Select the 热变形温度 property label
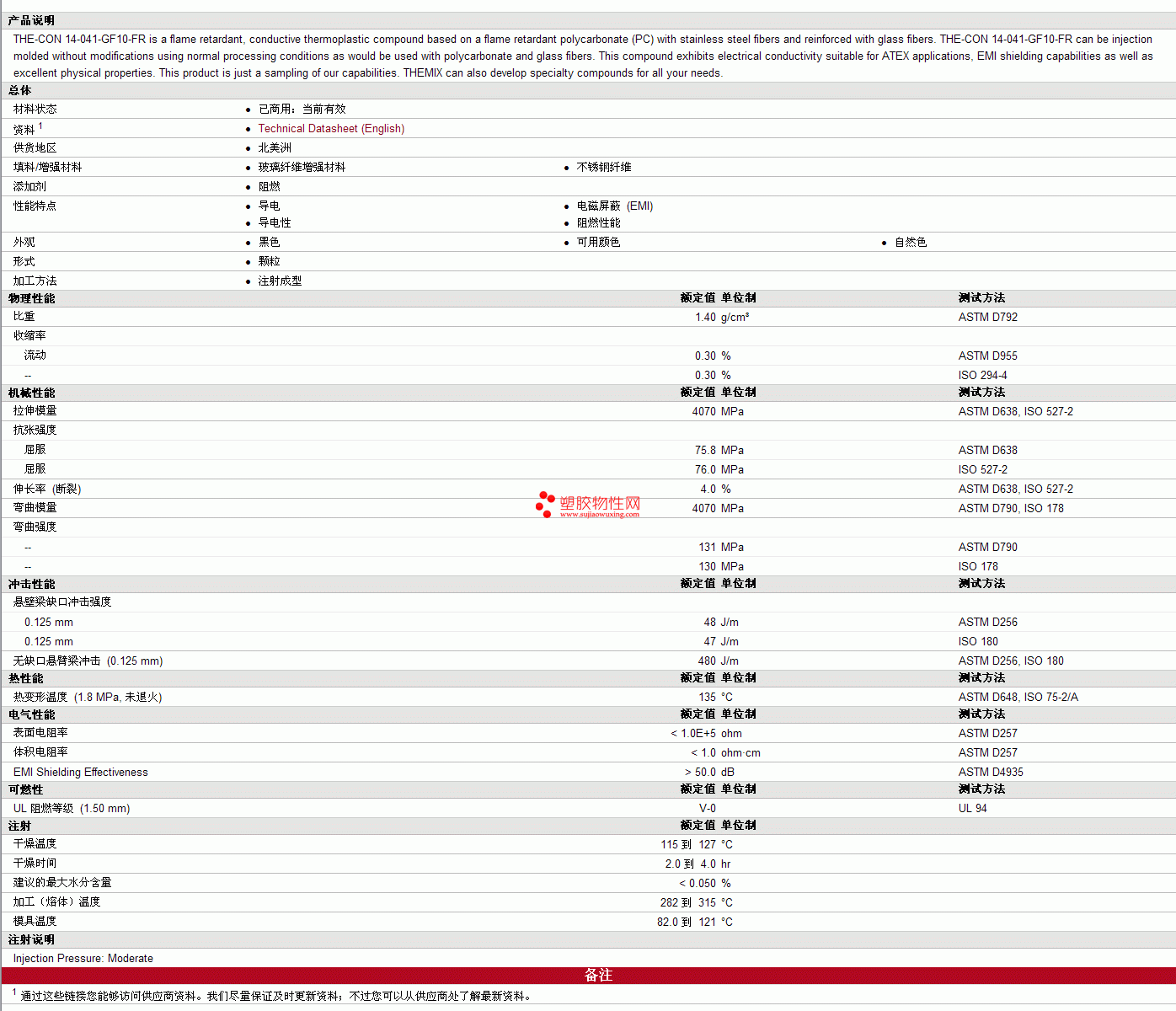 (x=88, y=698)
